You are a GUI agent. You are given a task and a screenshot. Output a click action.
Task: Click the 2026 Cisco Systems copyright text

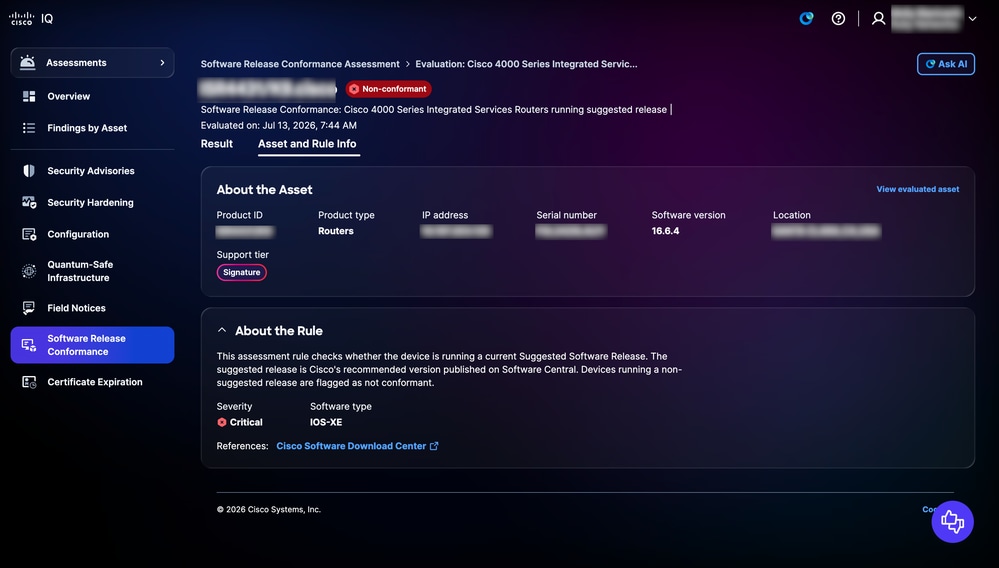coord(269,509)
